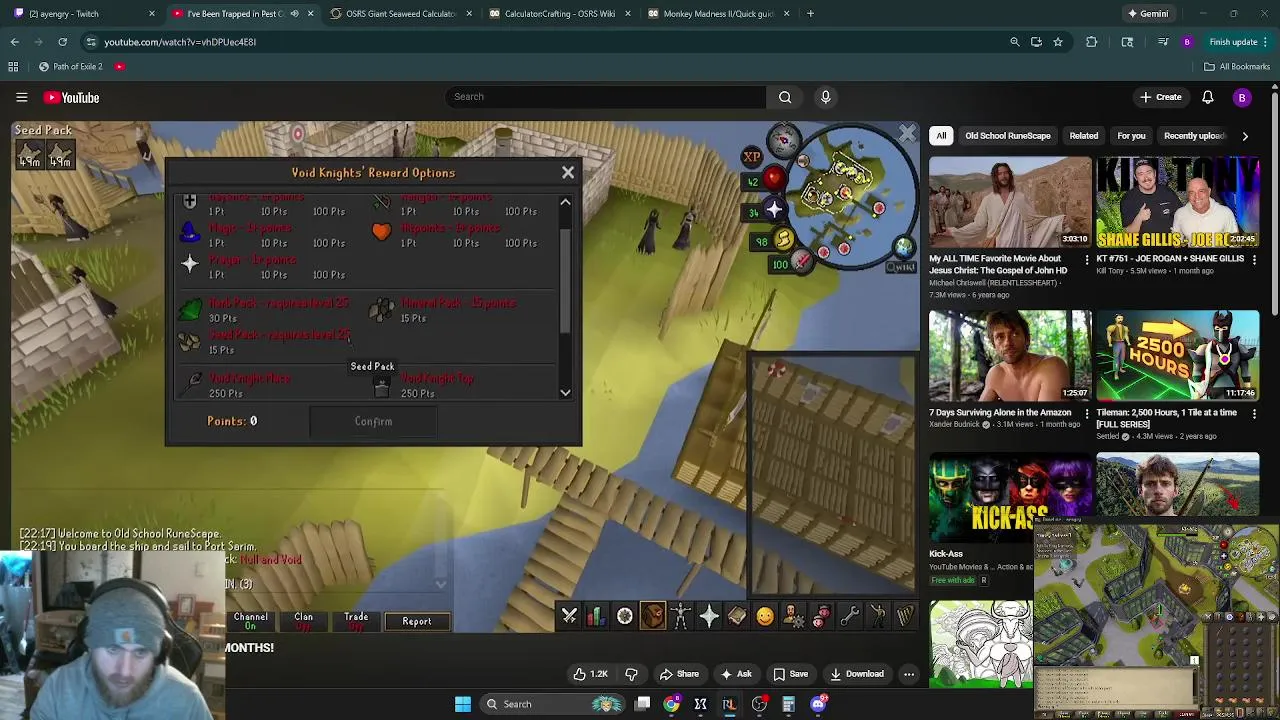Close the Void Knights' Reward Options window
The width and height of the screenshot is (1280, 720).
click(x=568, y=173)
